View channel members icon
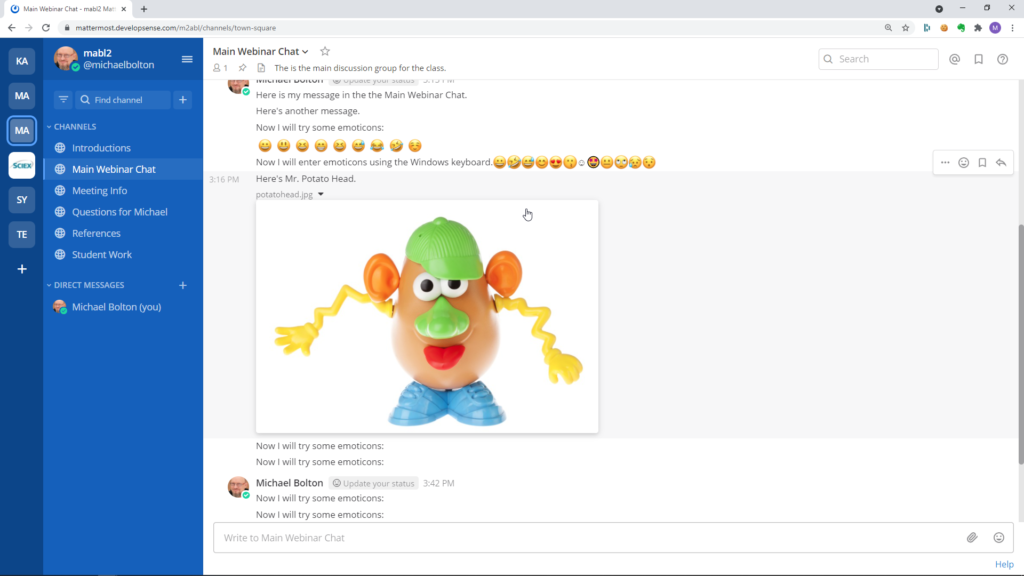 tap(220, 68)
